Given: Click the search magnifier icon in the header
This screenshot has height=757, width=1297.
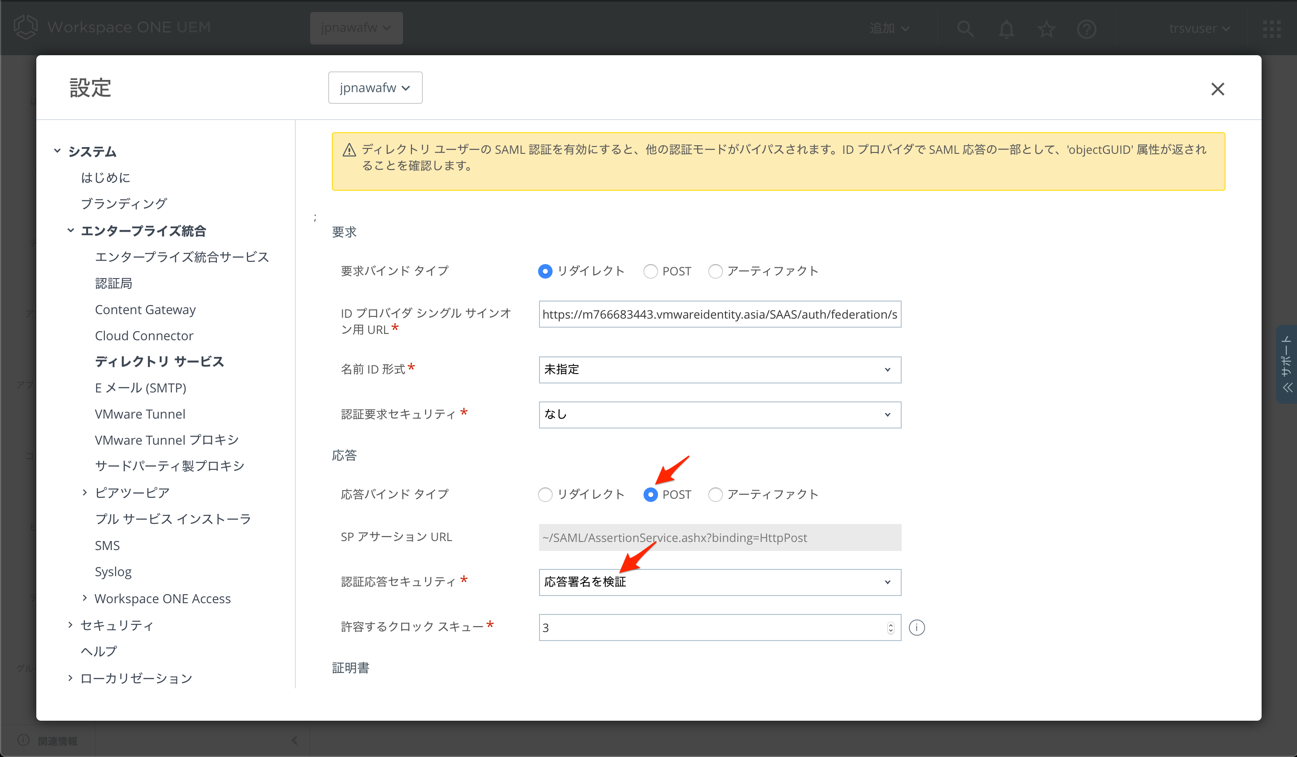Looking at the screenshot, I should click(x=965, y=29).
